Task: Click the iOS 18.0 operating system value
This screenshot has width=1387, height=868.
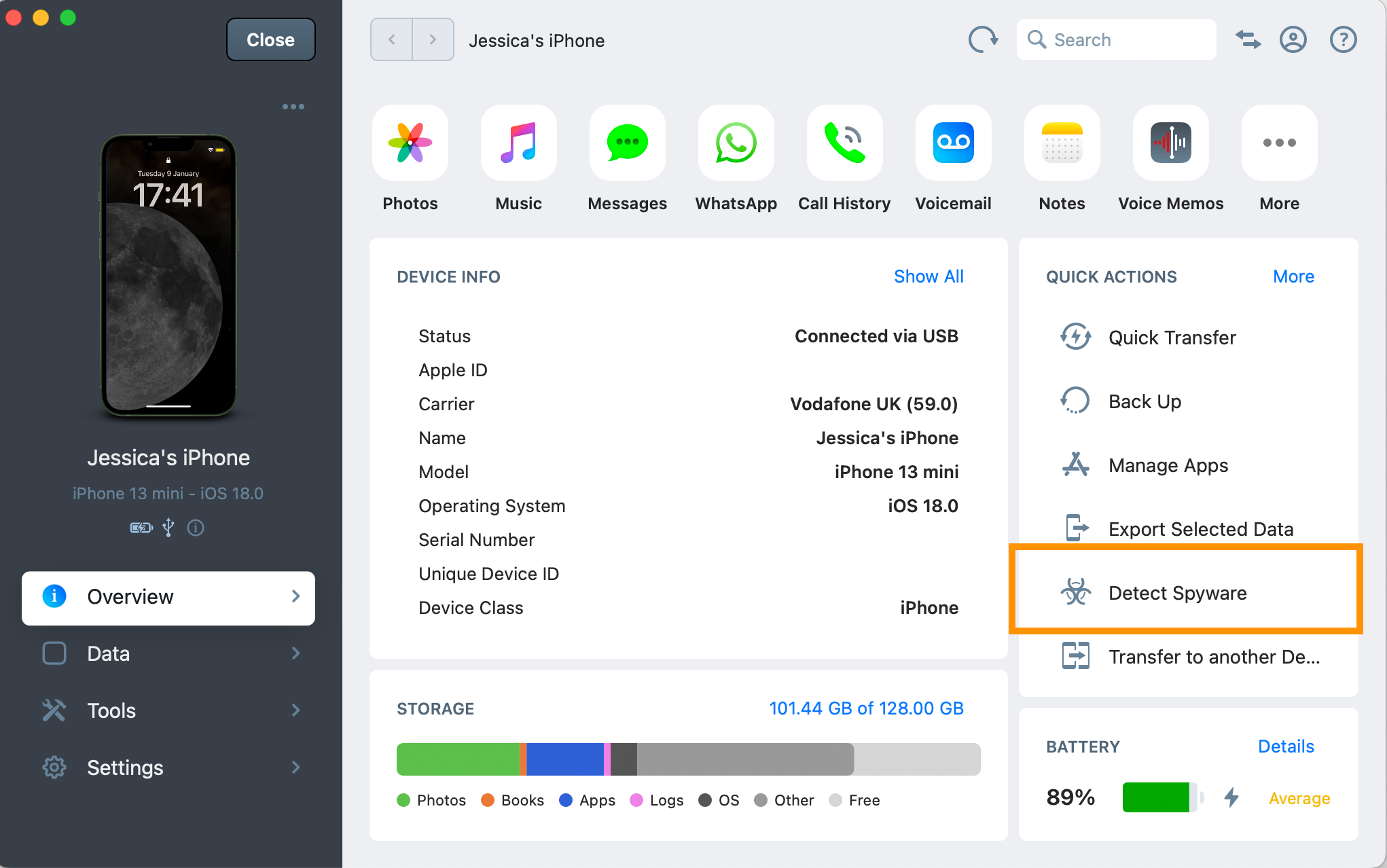Action: click(923, 506)
